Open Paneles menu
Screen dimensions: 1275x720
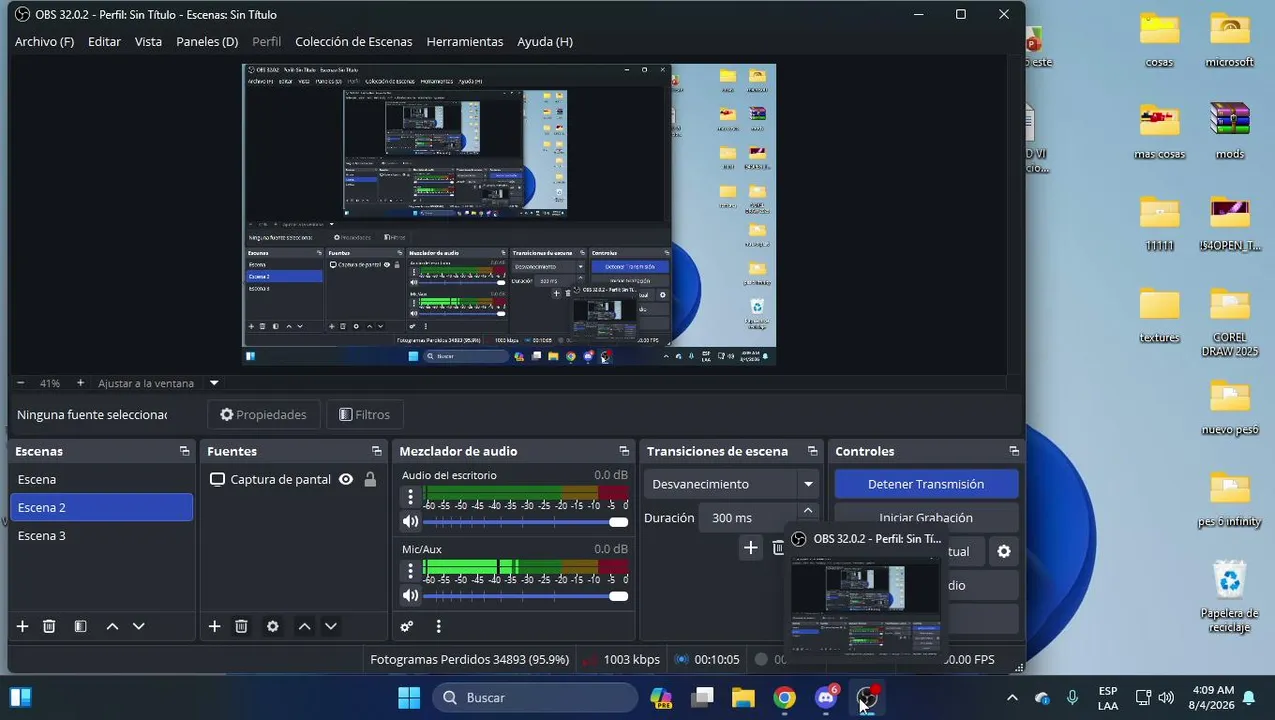pos(207,42)
